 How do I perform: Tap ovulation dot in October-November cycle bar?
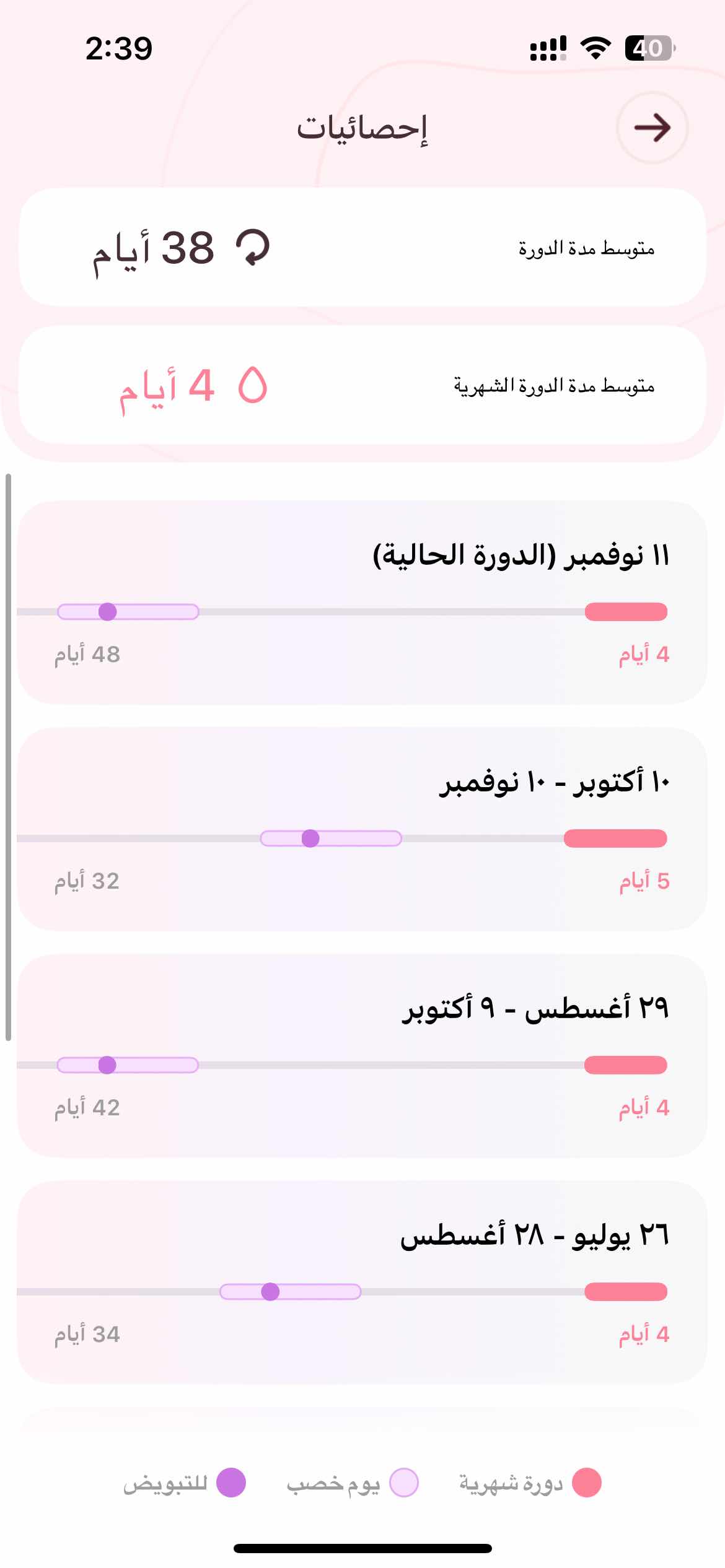(310, 838)
